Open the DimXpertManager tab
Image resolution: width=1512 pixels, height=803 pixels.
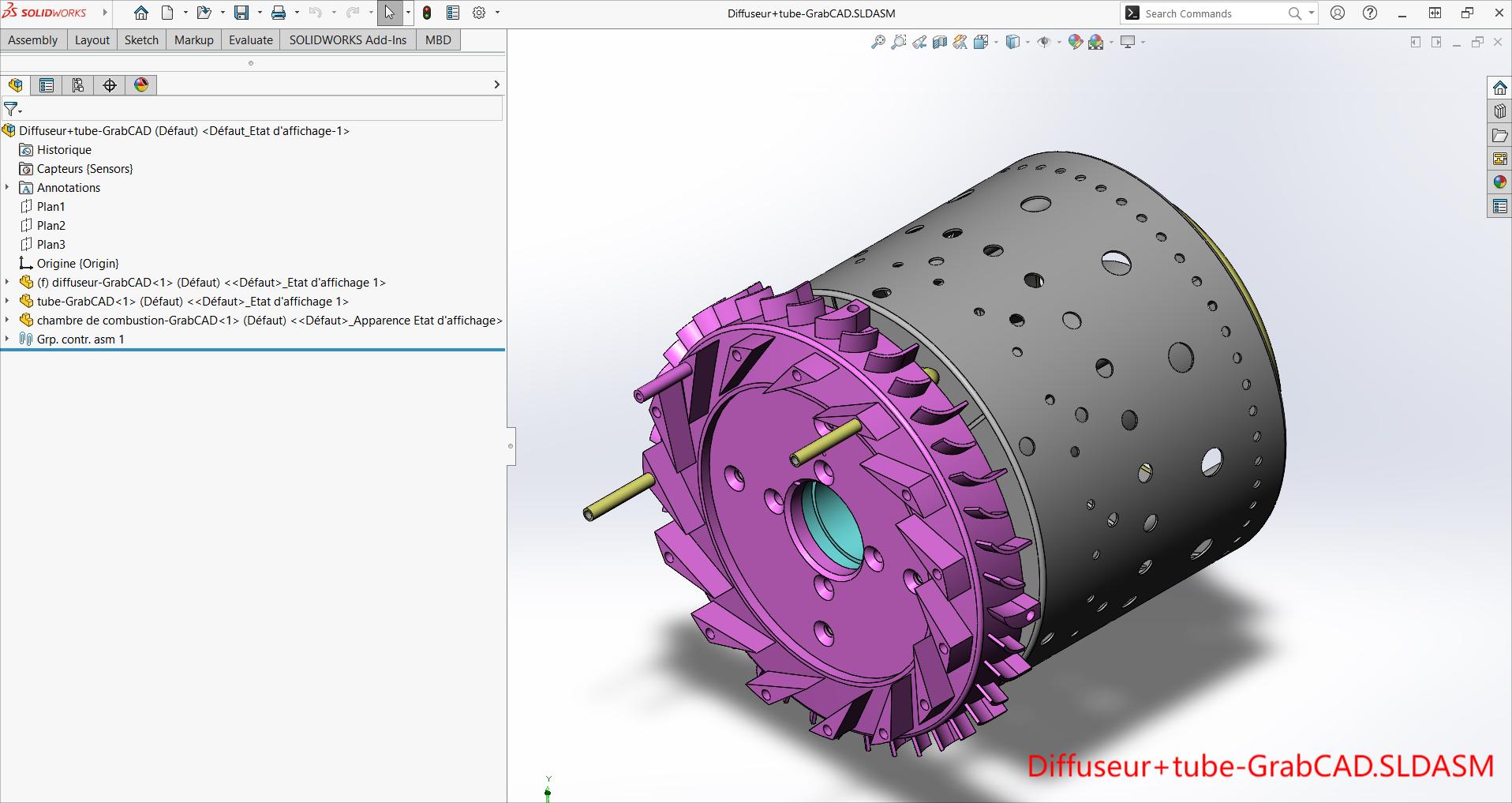click(x=110, y=85)
